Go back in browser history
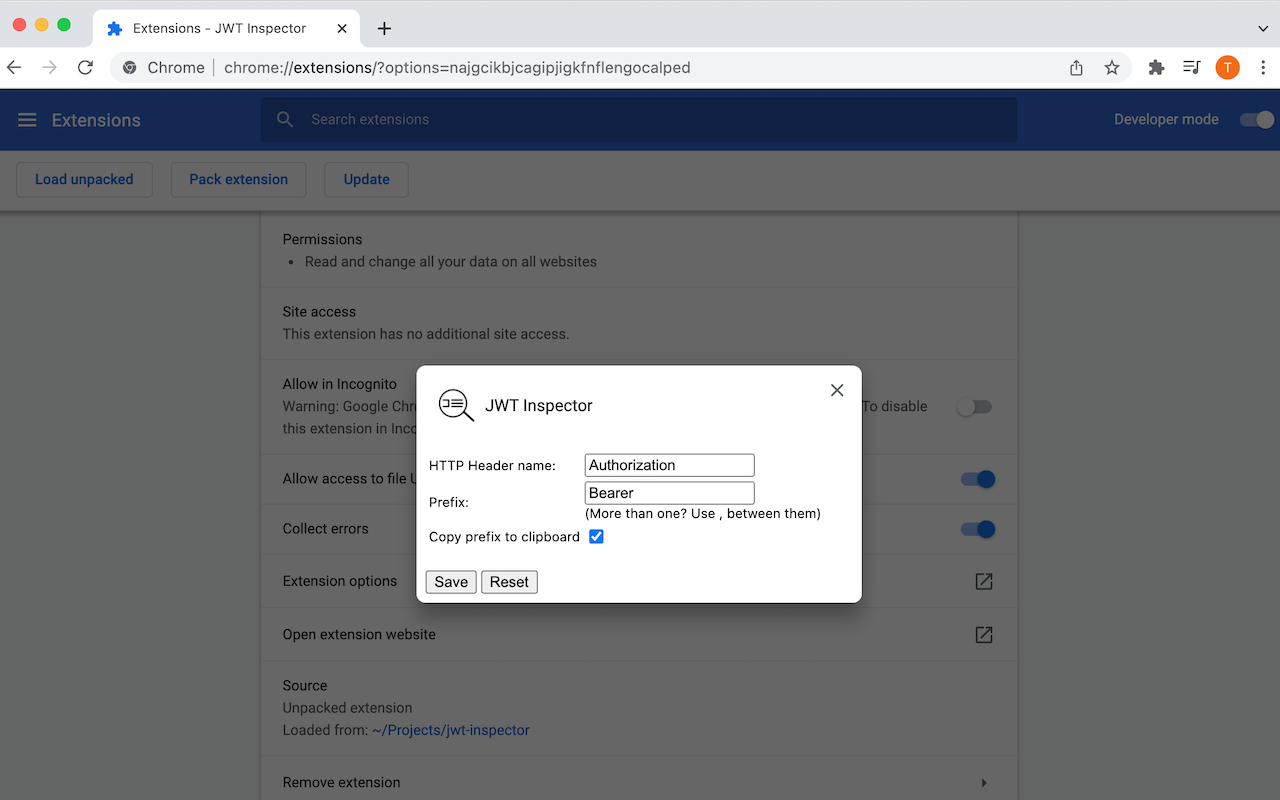 14,68
